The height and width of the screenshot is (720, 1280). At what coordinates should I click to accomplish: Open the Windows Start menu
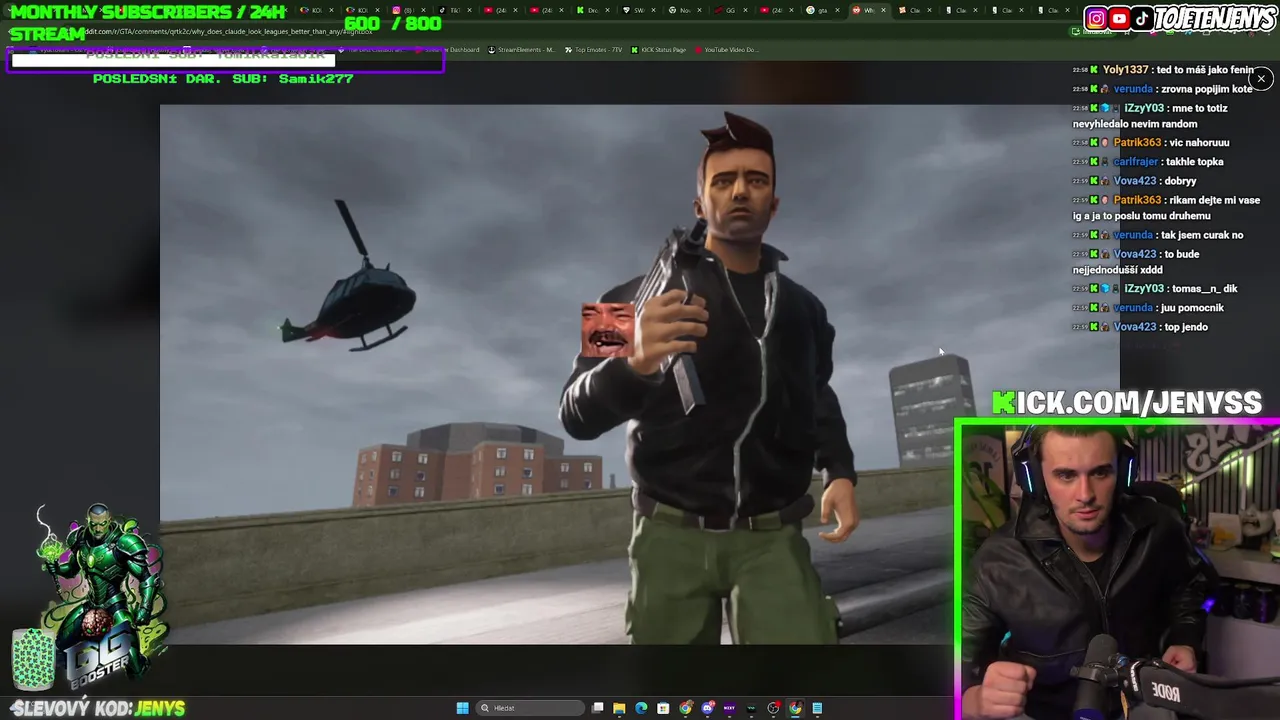click(x=462, y=708)
